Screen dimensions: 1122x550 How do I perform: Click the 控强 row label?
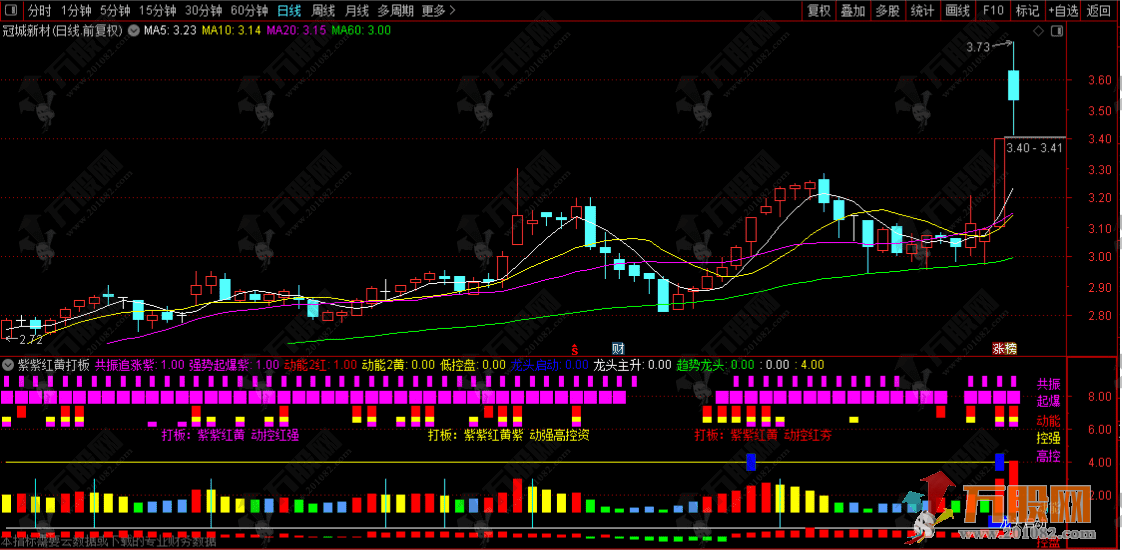[x=1048, y=438]
